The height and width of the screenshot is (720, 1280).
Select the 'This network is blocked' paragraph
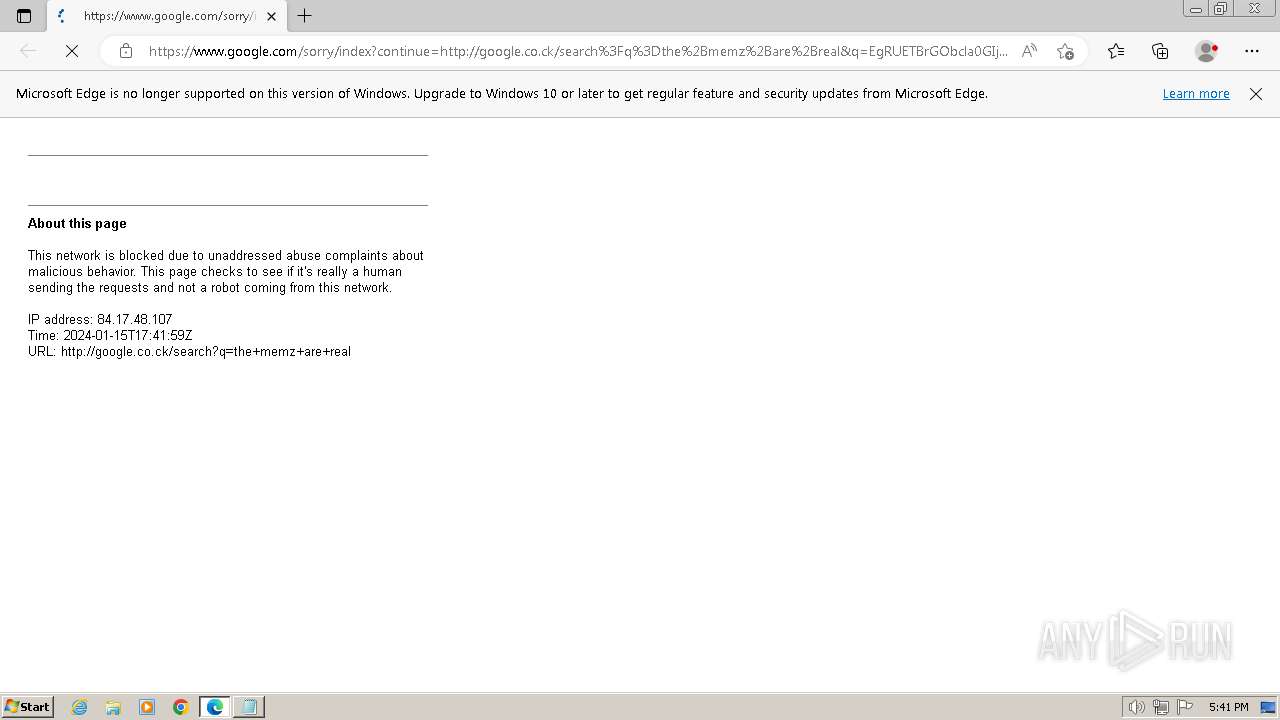pyautogui.click(x=226, y=272)
